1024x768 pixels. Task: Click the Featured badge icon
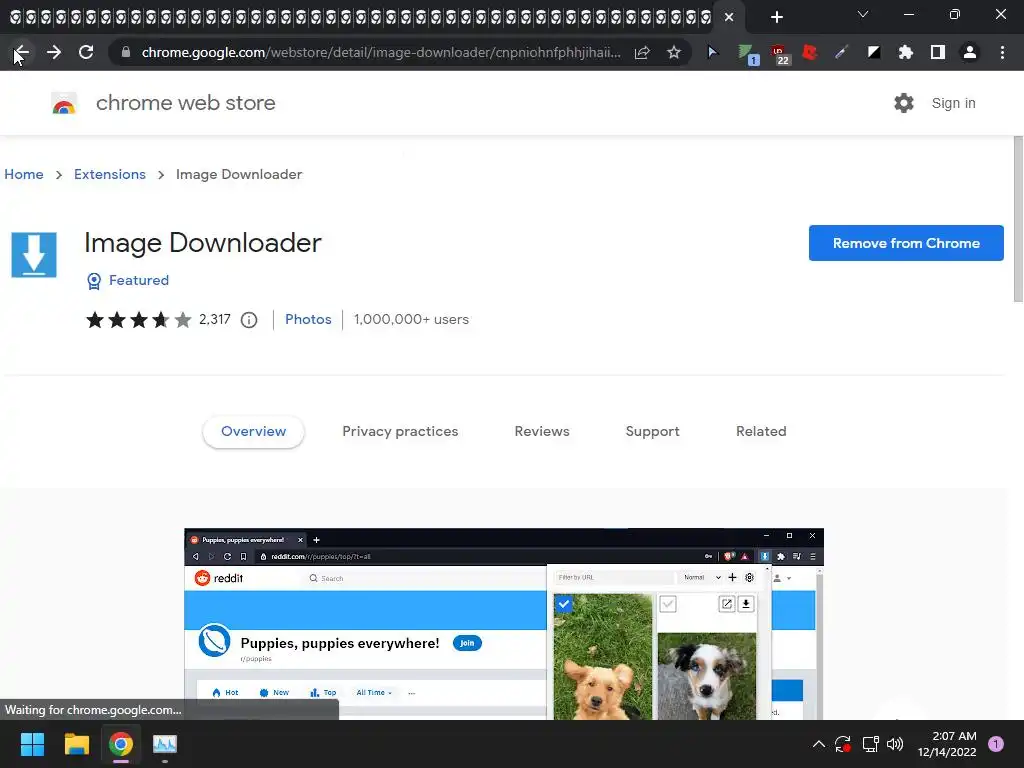tap(94, 281)
